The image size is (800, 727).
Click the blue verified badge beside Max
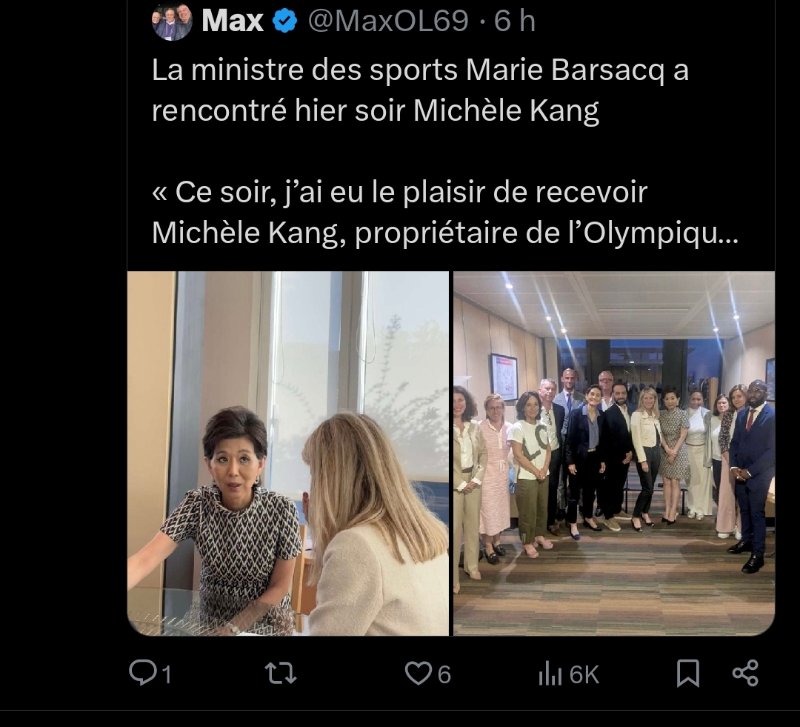pos(284,21)
